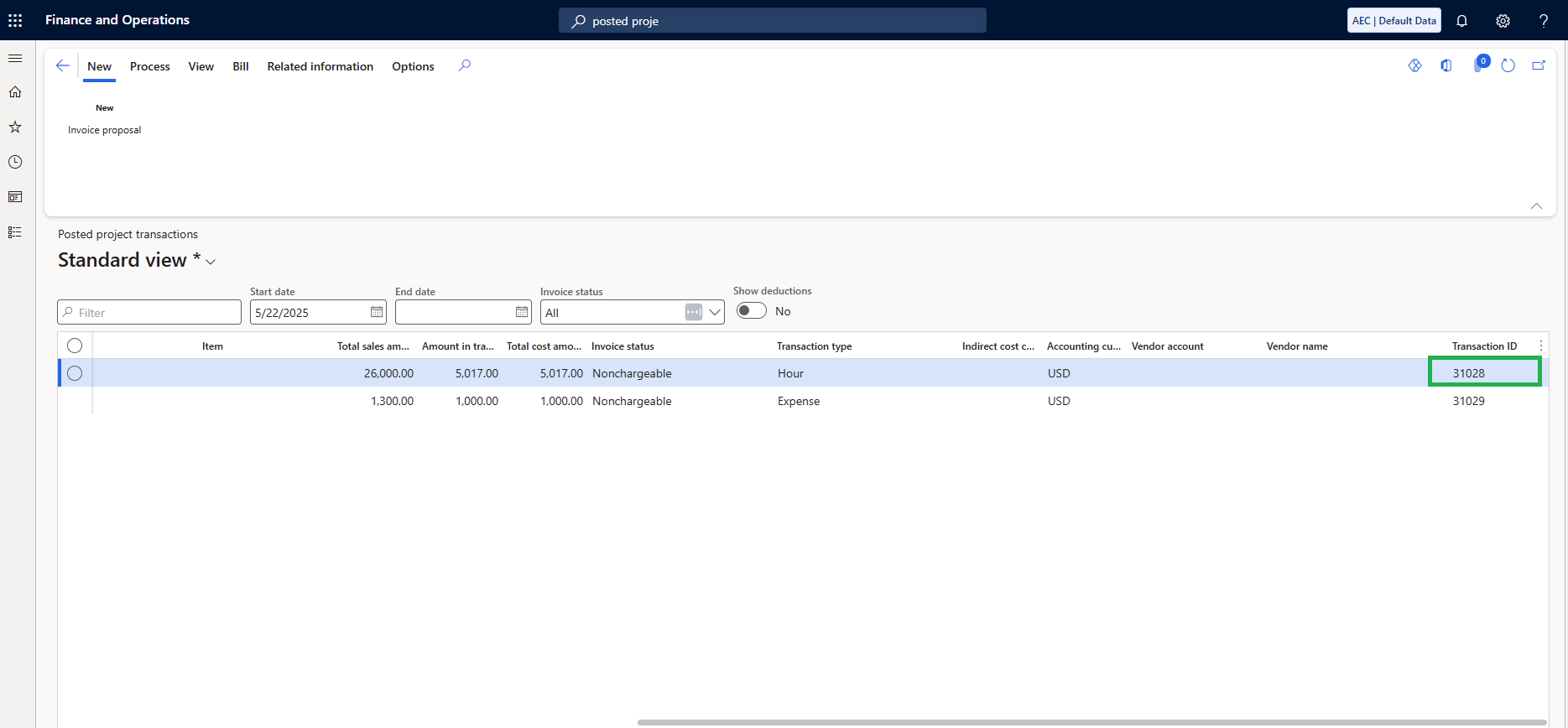Open Recent clock icon in sidebar

pos(15,162)
